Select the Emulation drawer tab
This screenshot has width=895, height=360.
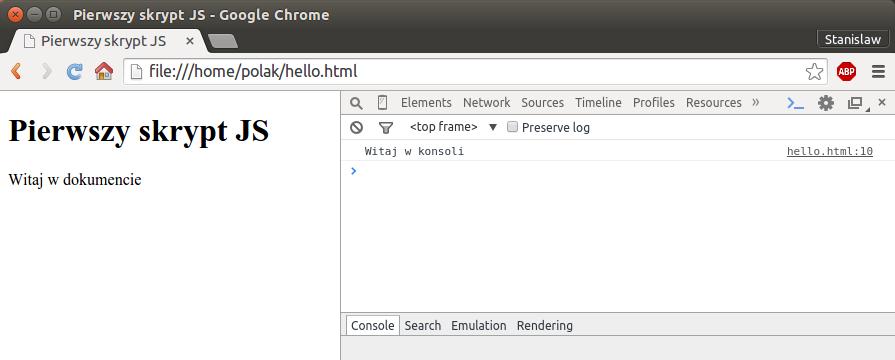point(478,326)
